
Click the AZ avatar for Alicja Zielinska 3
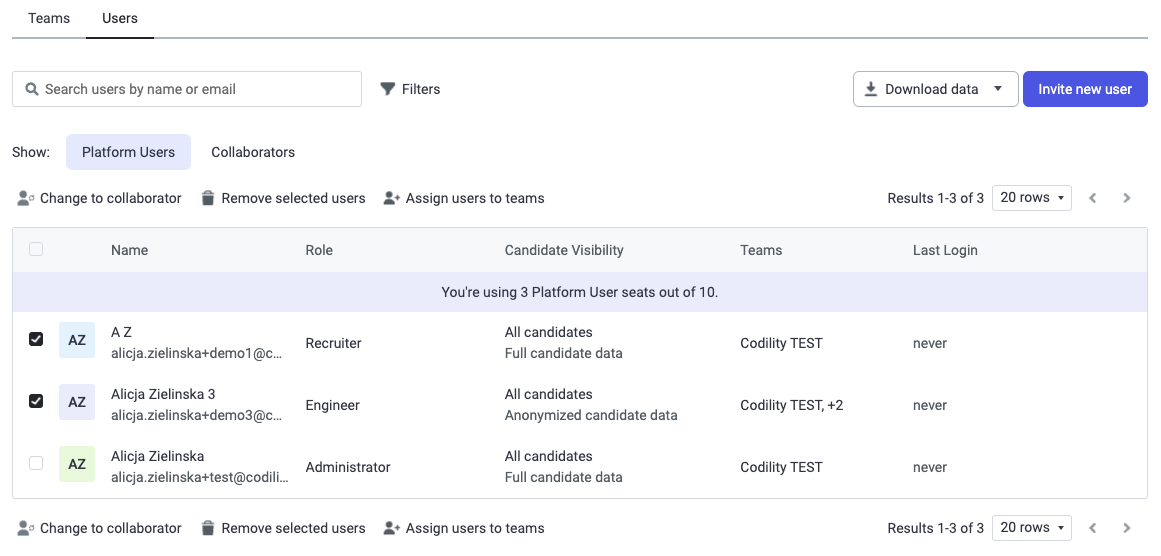(77, 402)
